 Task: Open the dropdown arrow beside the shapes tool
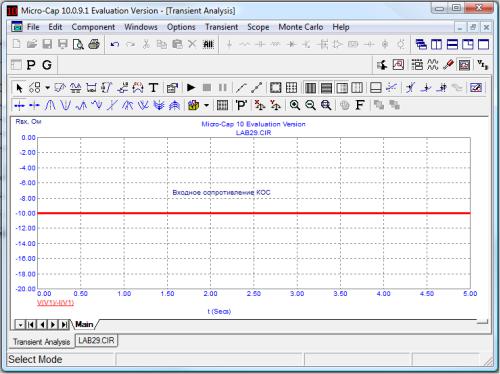(x=47, y=88)
